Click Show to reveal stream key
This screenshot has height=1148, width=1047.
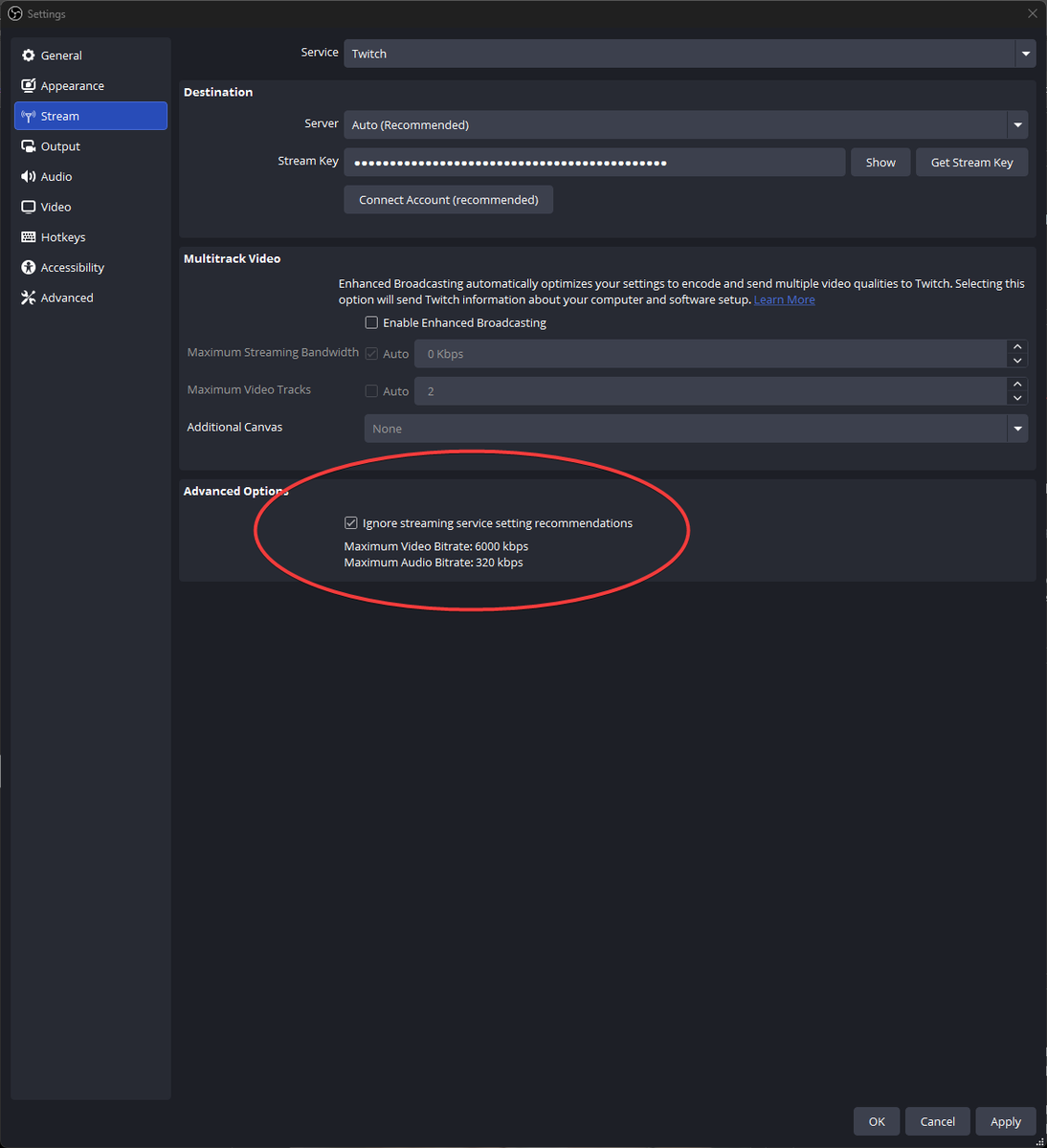(880, 163)
